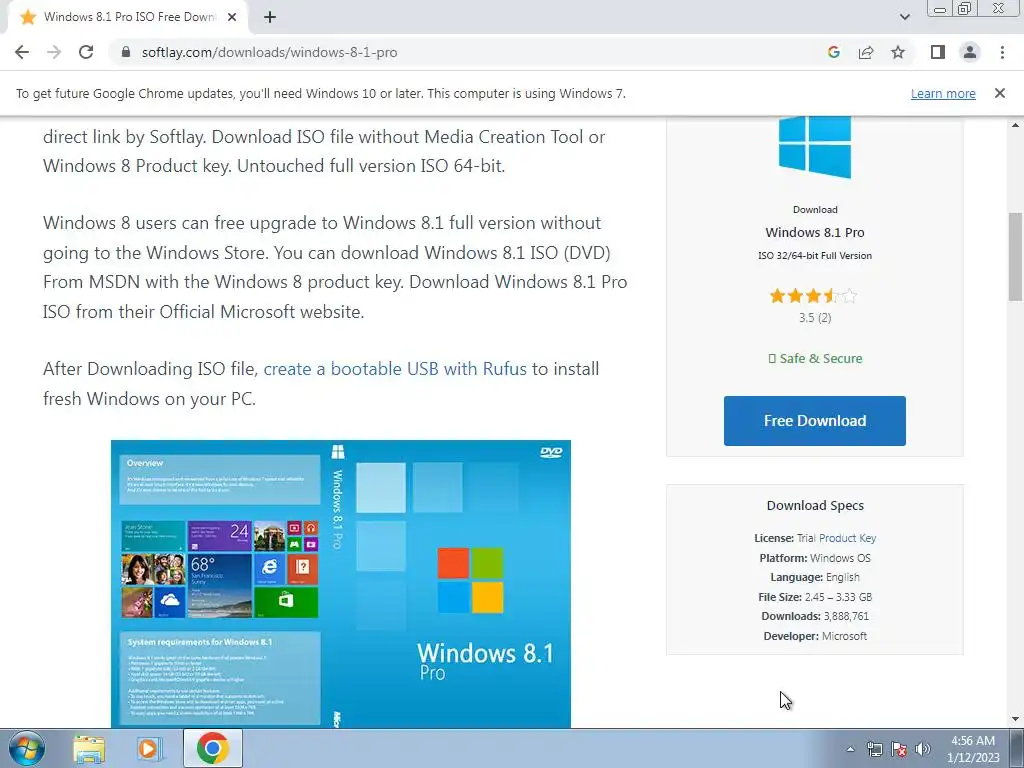Share this page icon
1024x768 pixels.
coord(866,52)
